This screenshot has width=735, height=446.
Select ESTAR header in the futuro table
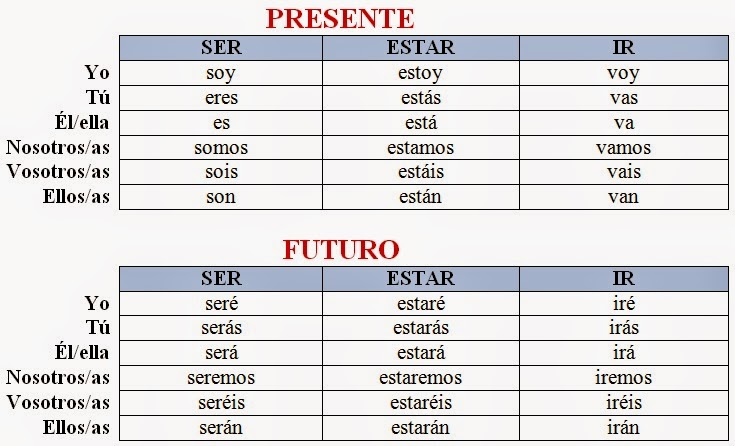click(420, 278)
